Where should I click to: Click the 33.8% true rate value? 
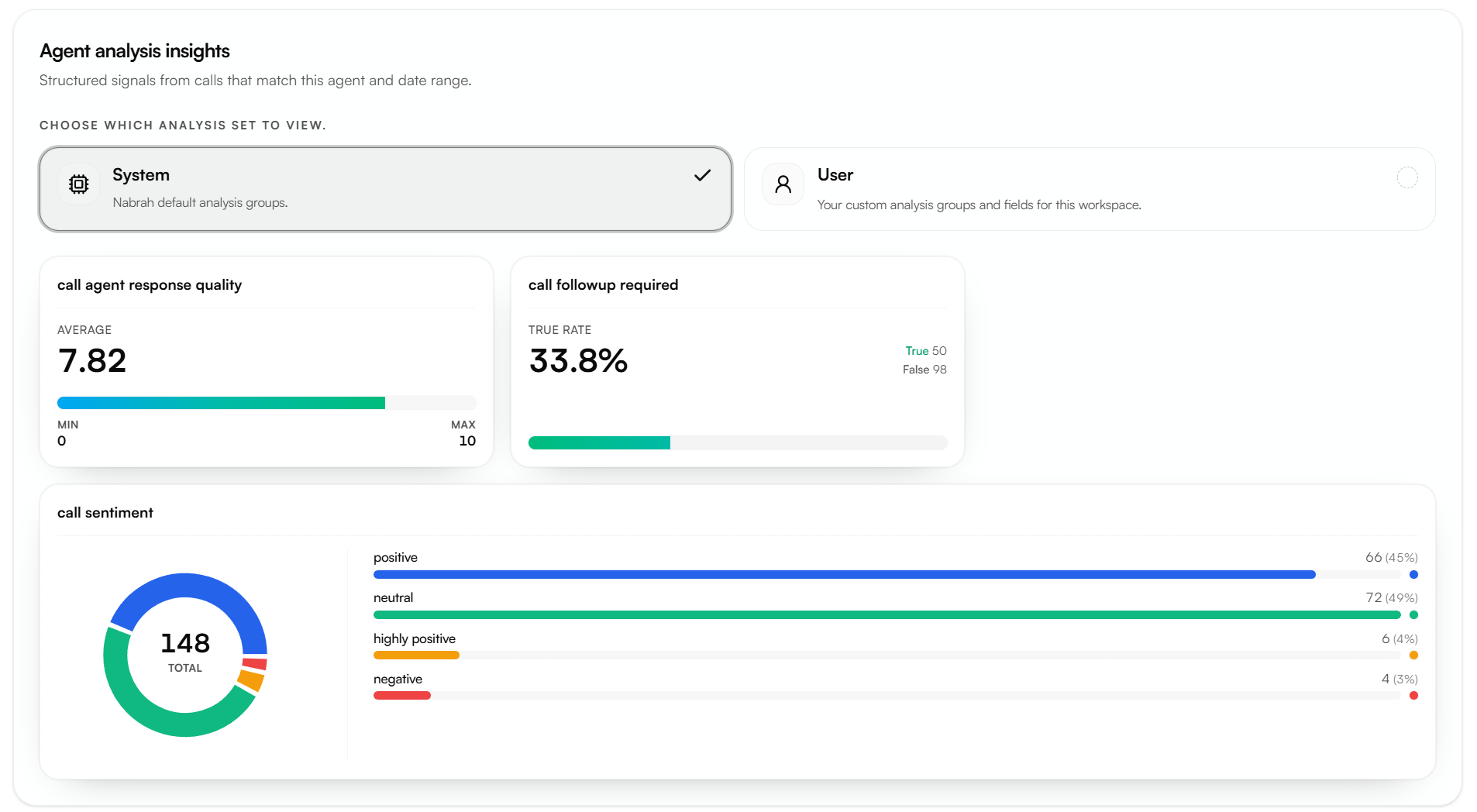(x=578, y=361)
